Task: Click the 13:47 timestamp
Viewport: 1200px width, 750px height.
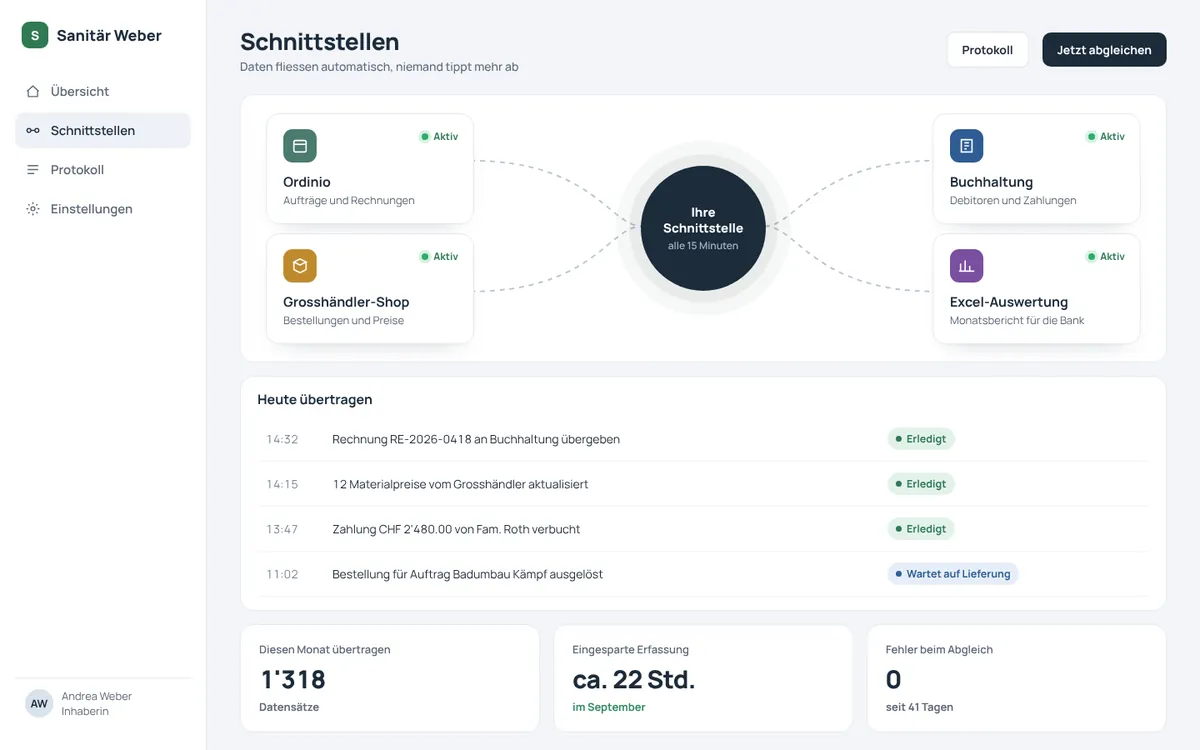Action: tap(282, 529)
